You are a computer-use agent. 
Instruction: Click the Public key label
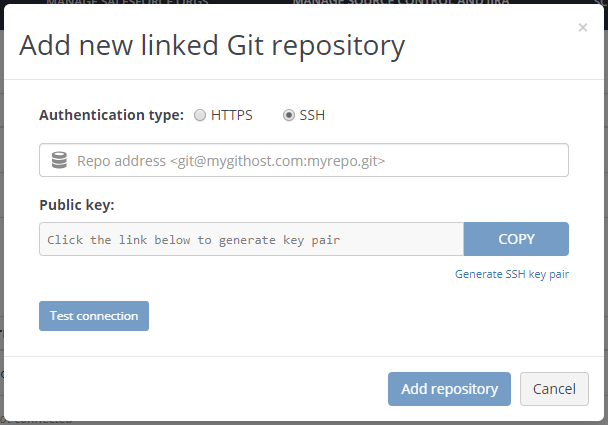77,204
